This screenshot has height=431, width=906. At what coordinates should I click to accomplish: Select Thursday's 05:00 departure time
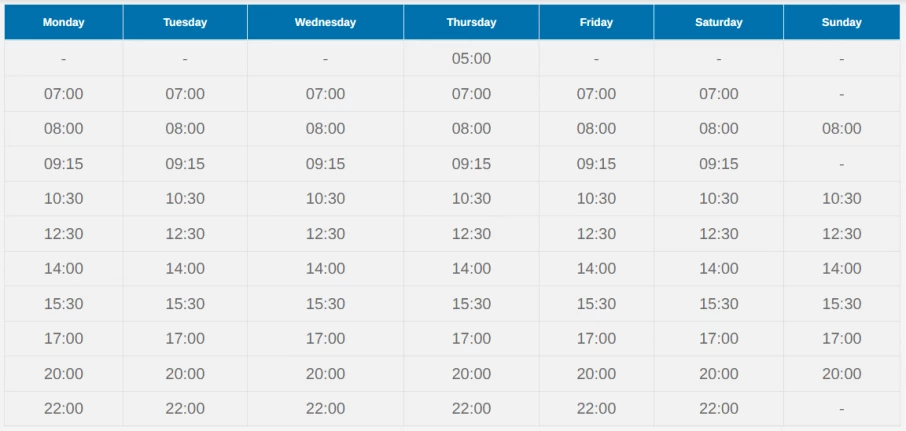[x=471, y=58]
